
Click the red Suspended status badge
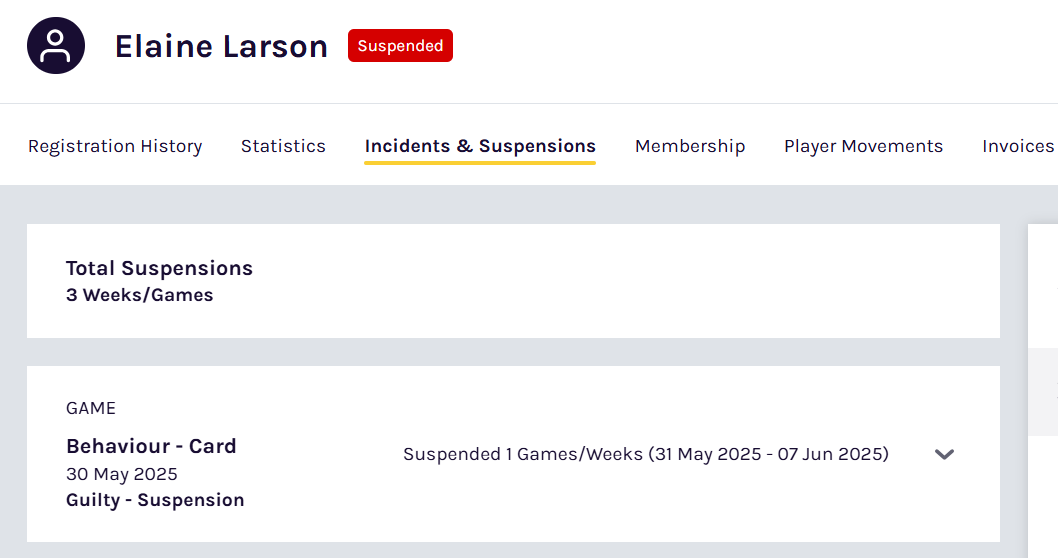[400, 46]
